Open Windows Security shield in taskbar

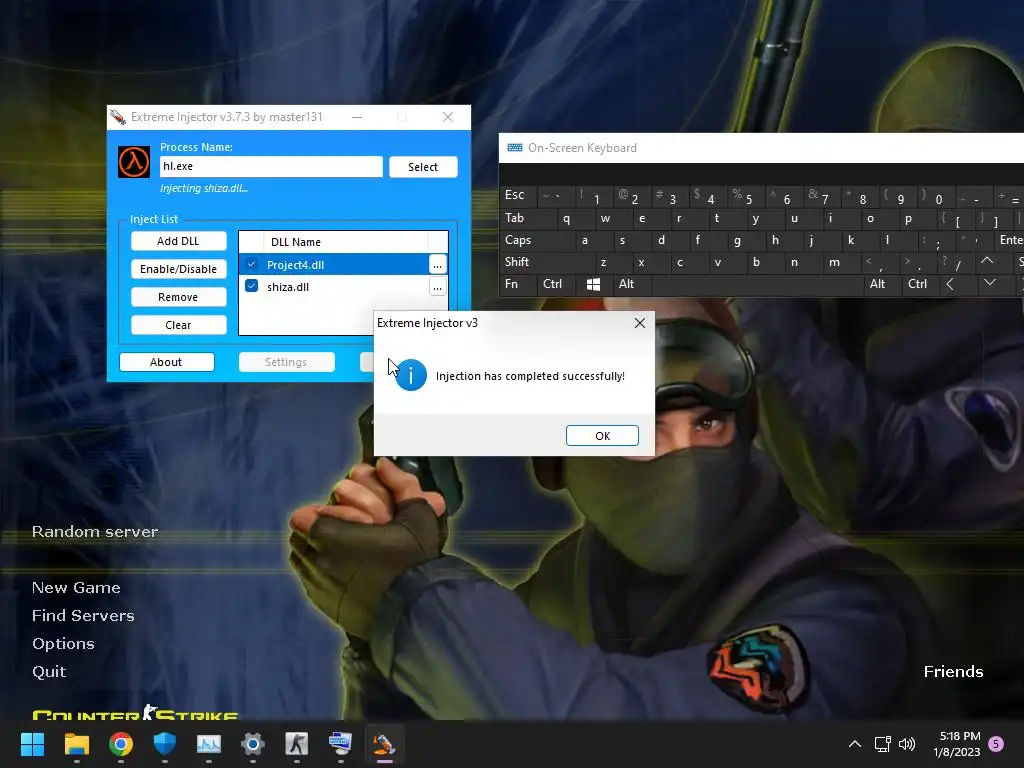point(165,744)
